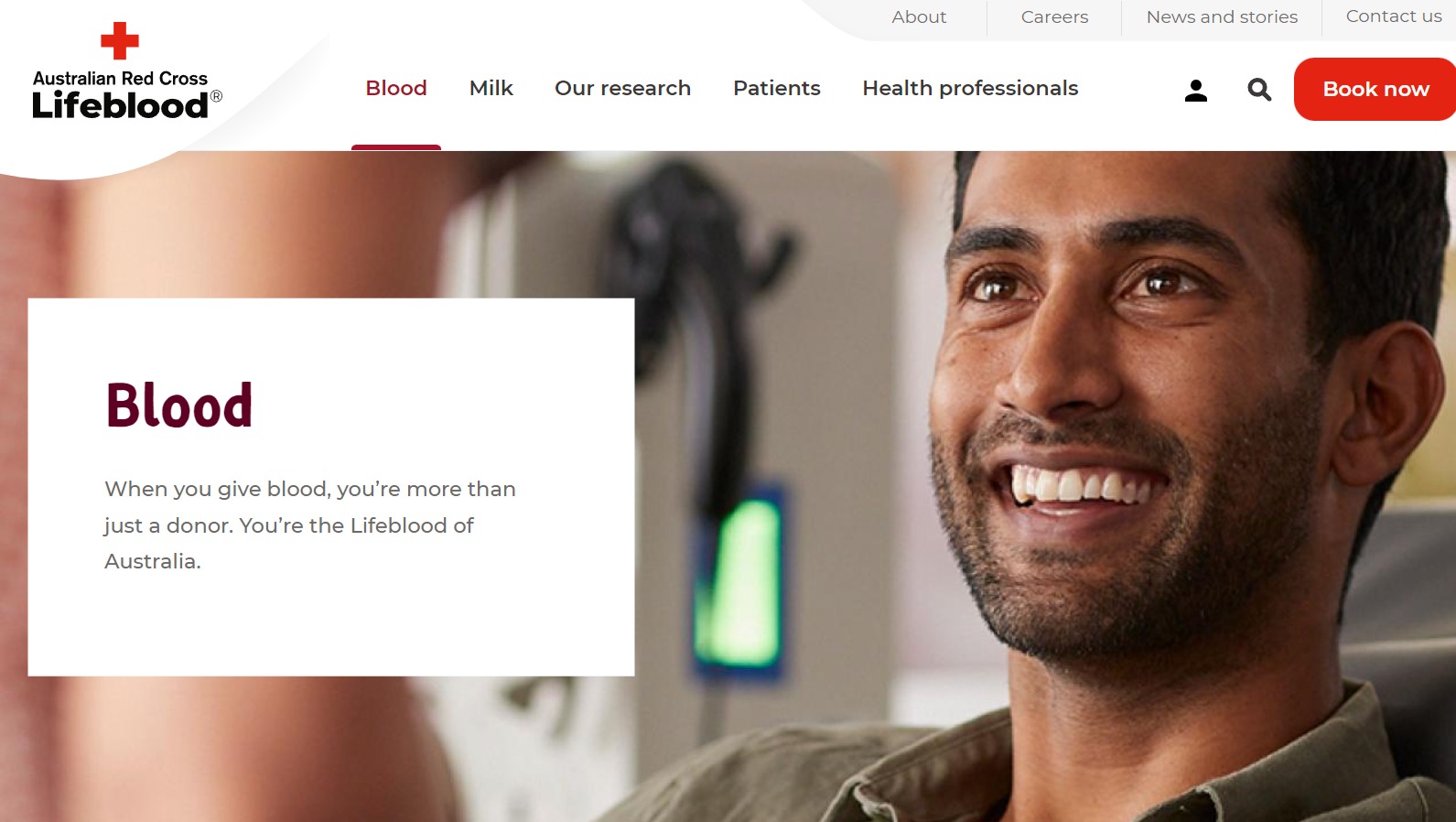Image resolution: width=1456 pixels, height=822 pixels.
Task: Open the user account icon
Action: point(1195,90)
